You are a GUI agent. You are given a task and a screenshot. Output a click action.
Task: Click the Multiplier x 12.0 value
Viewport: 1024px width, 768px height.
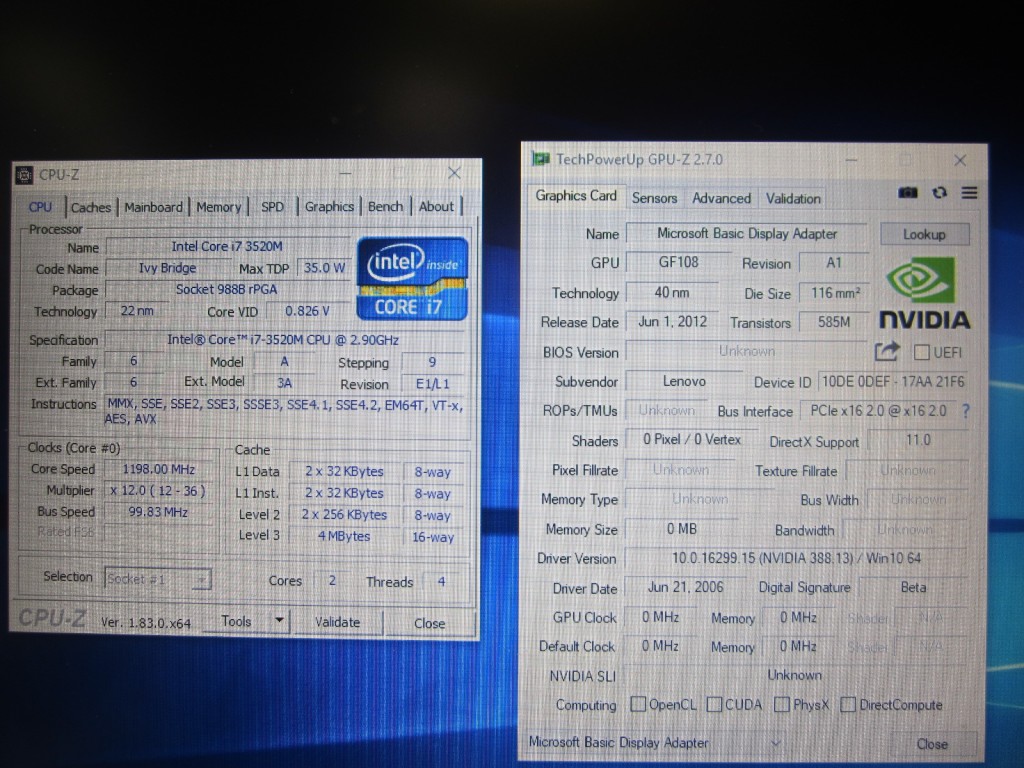(x=159, y=490)
